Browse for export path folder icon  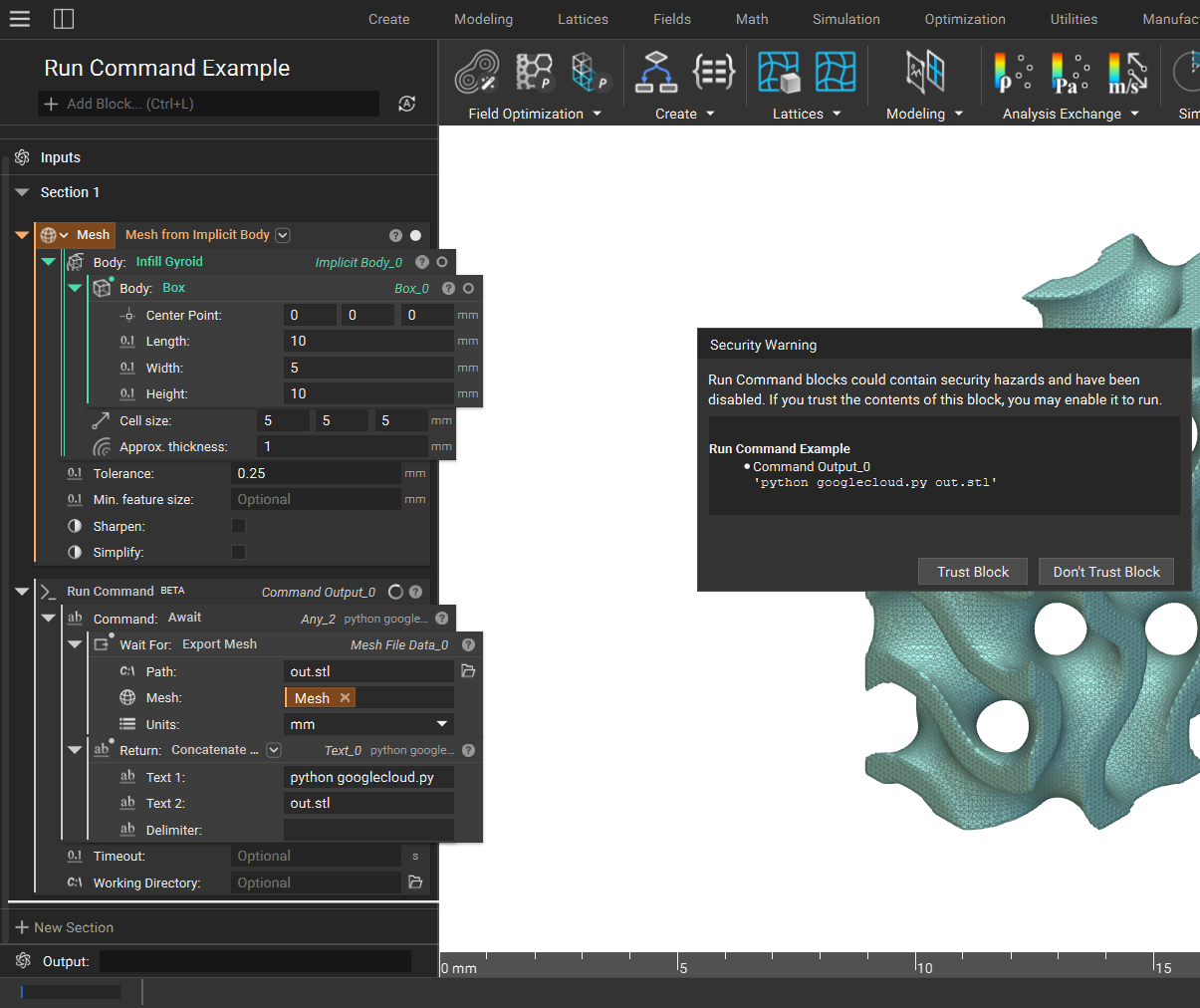tap(468, 671)
